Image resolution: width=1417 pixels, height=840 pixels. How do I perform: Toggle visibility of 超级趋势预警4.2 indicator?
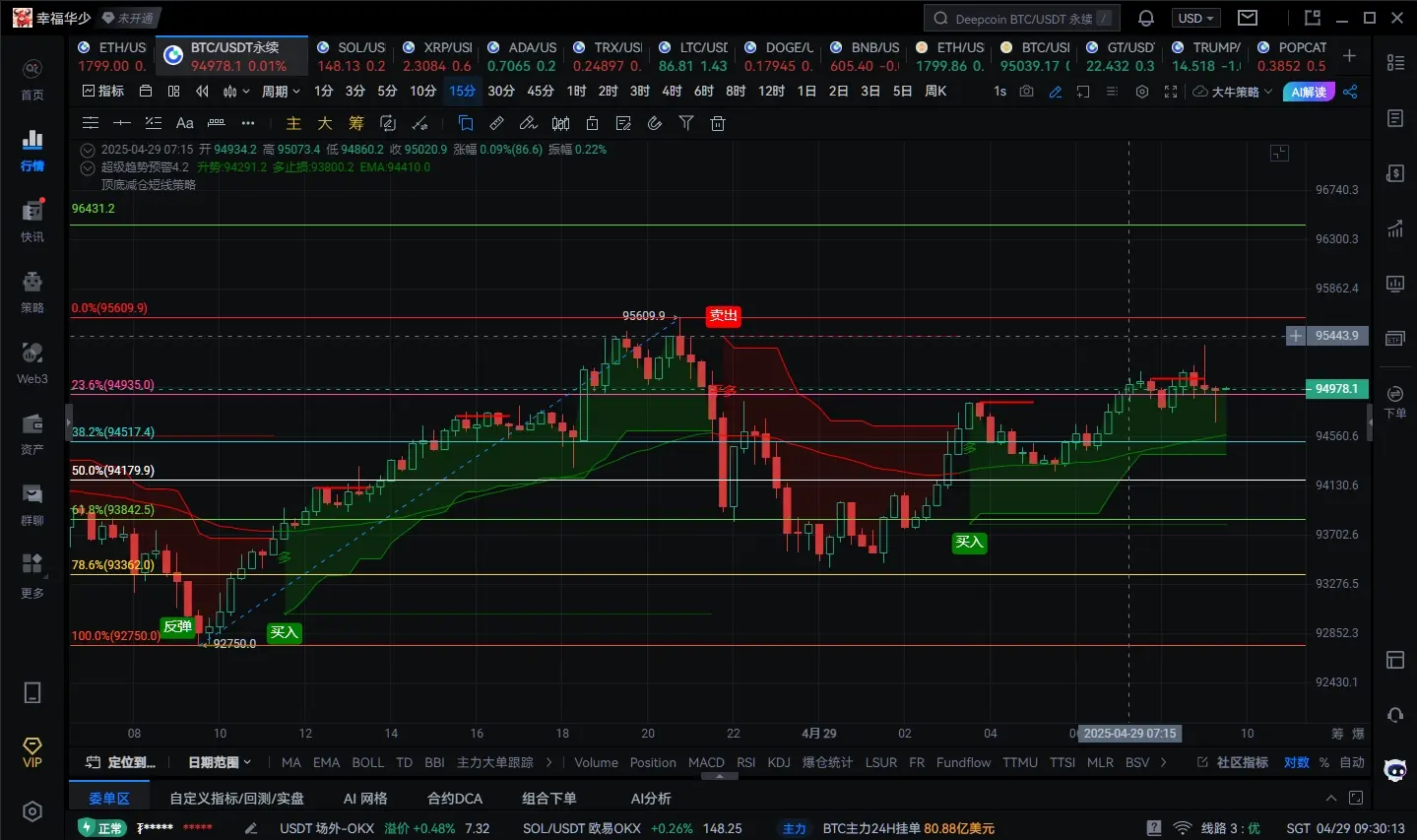tap(88, 167)
